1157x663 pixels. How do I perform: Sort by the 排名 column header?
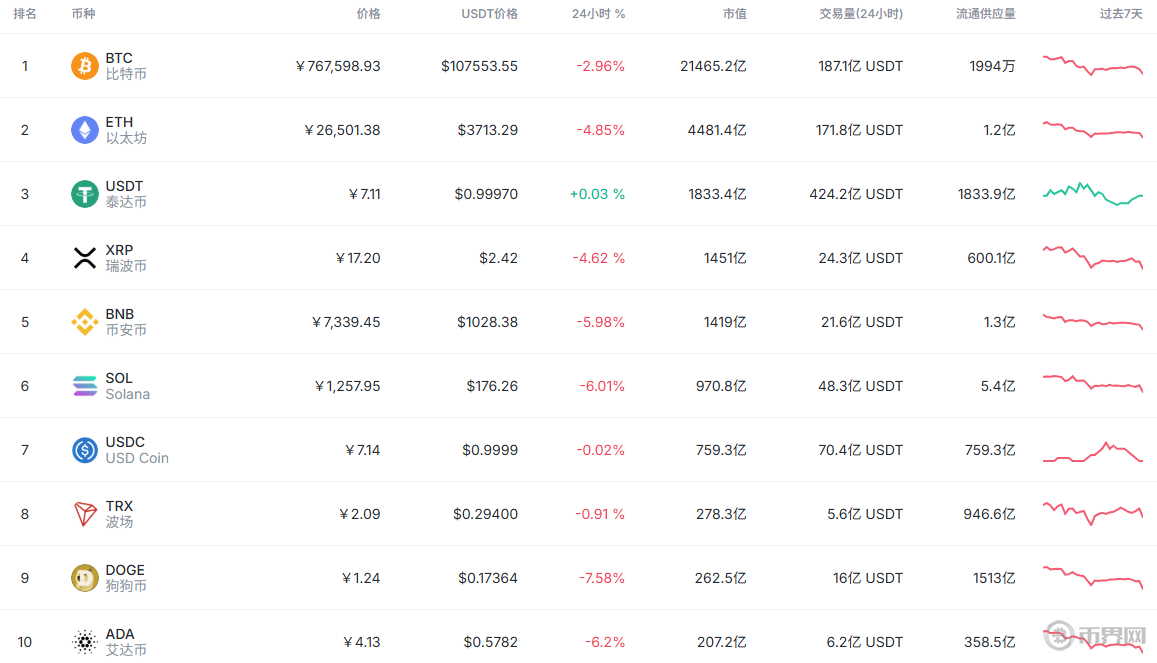tap(25, 14)
